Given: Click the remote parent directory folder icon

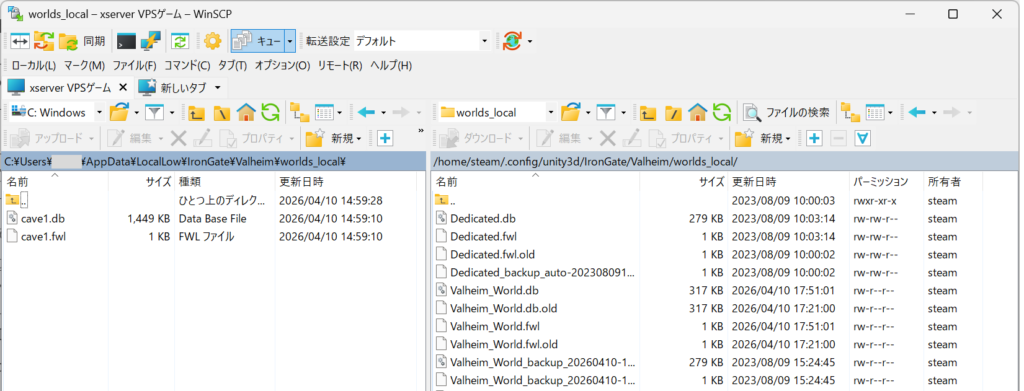Looking at the screenshot, I should 648,112.
